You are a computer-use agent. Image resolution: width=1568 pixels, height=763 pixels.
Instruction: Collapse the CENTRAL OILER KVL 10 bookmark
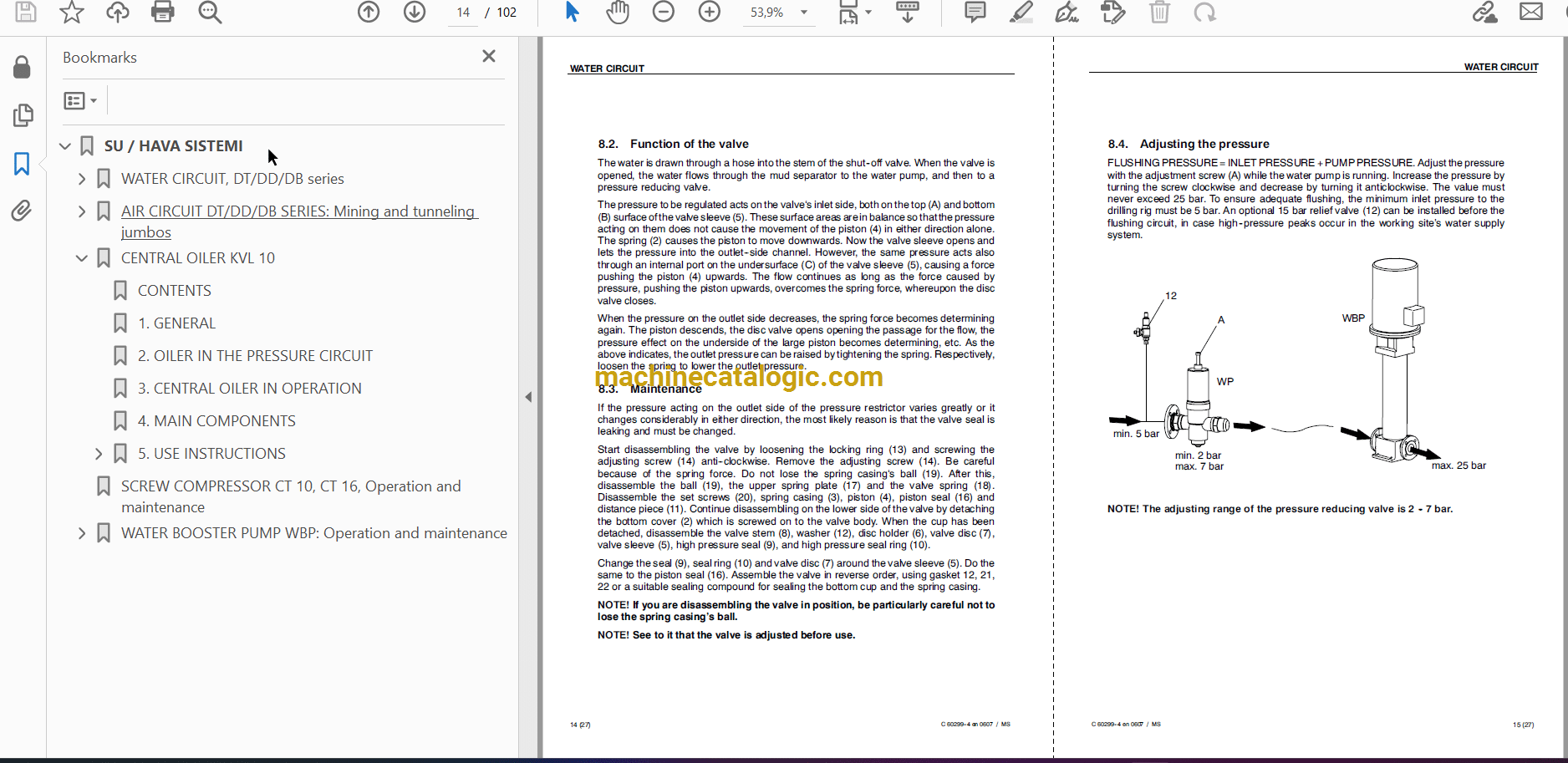coord(82,258)
